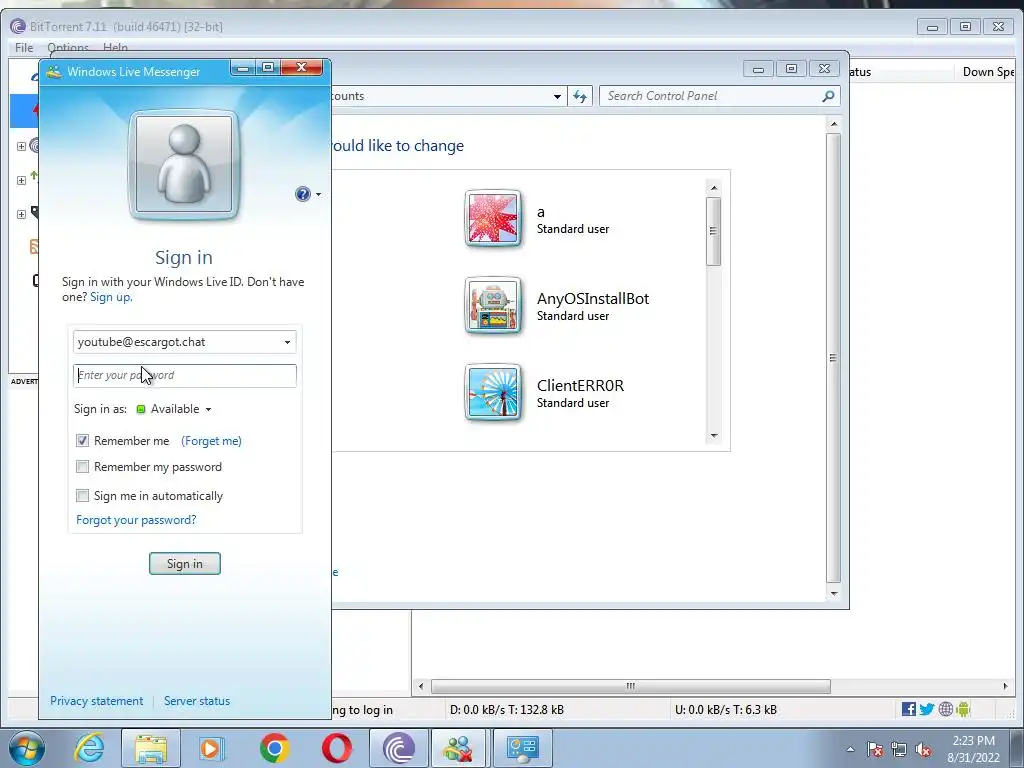Viewport: 1024px width, 768px height.
Task: Click up arrow in accounts list scrollbar
Action: (714, 188)
